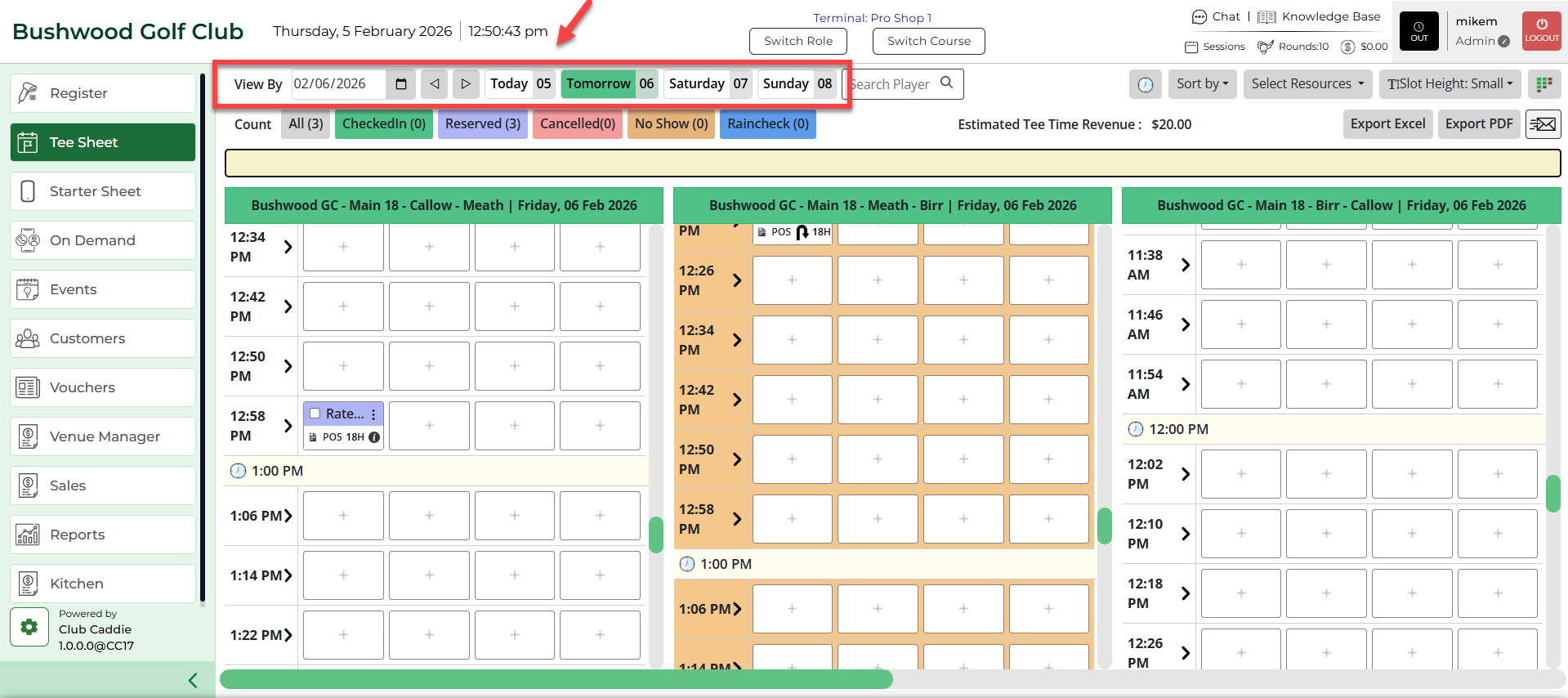Open the green grid layout icon
Viewport: 1568px width, 698px height.
1543,84
